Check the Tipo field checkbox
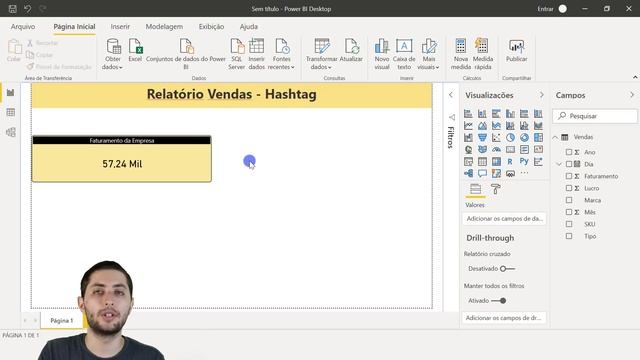640x360 pixels. pos(569,236)
